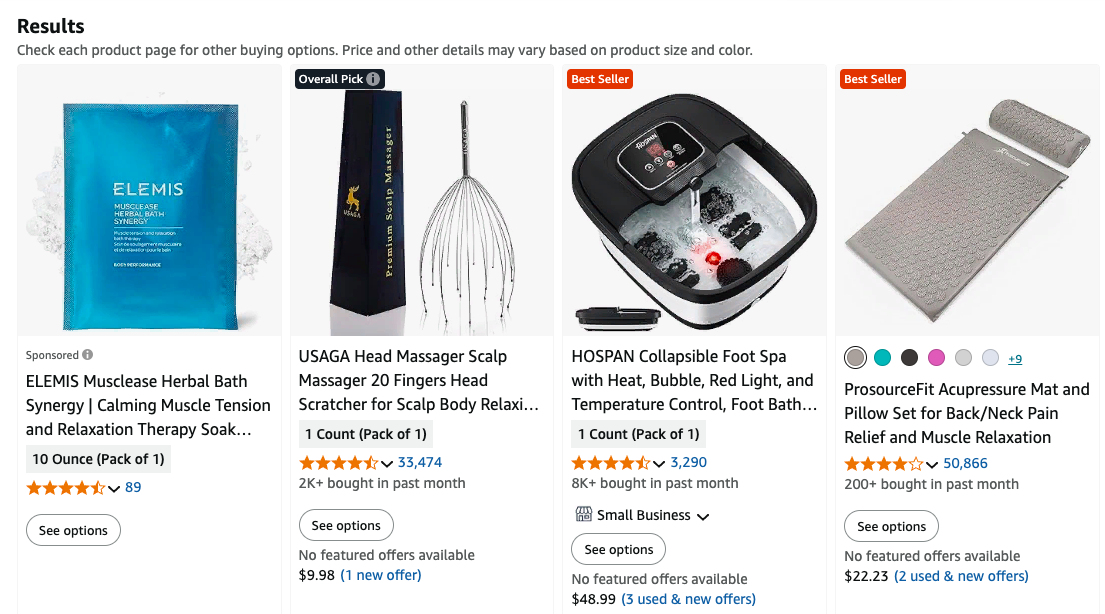The image size is (1105, 614).
Task: Click the Small Business storefront icon
Action: click(583, 515)
